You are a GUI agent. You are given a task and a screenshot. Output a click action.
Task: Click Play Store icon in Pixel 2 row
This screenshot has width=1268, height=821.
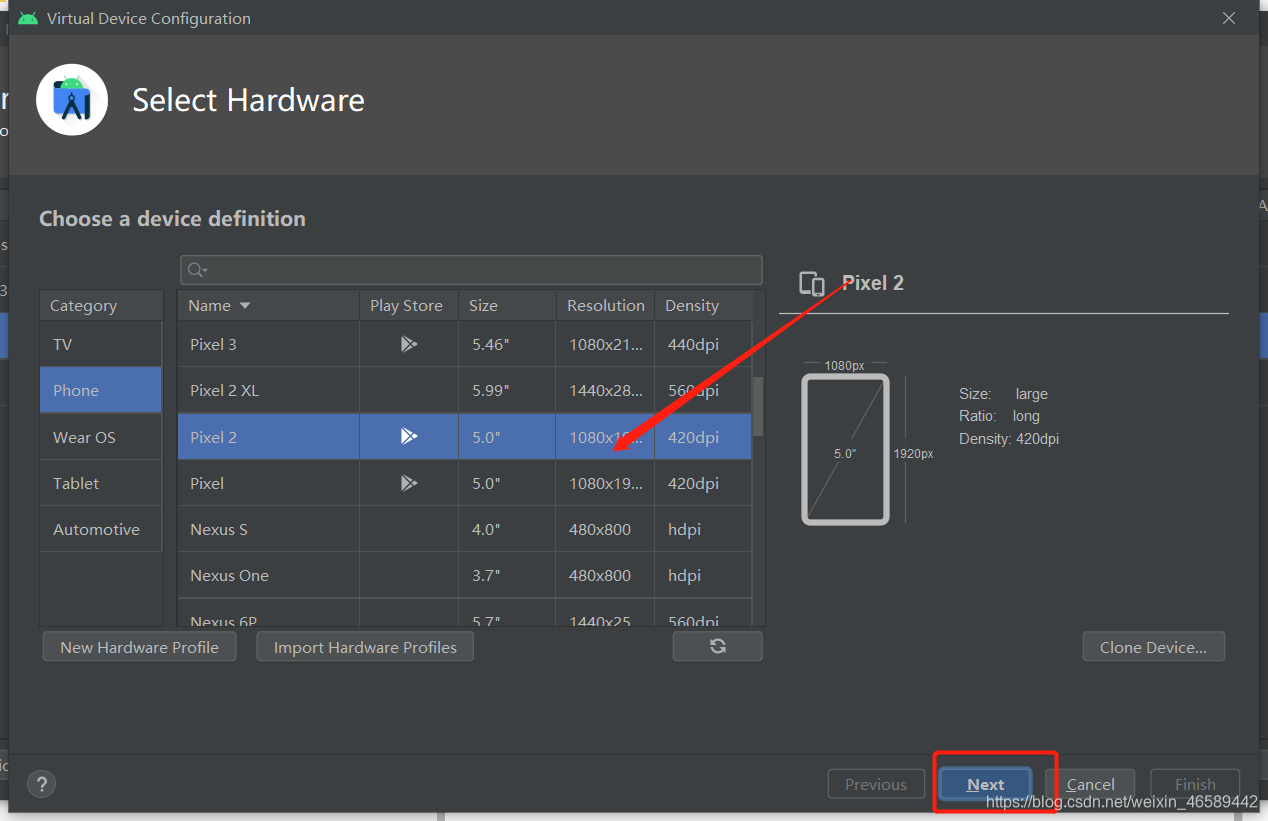(408, 436)
